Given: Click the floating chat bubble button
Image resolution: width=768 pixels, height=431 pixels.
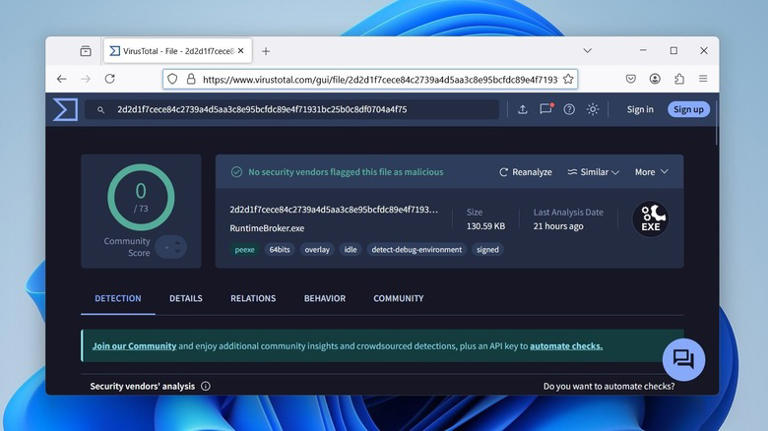Looking at the screenshot, I should pyautogui.click(x=683, y=359).
